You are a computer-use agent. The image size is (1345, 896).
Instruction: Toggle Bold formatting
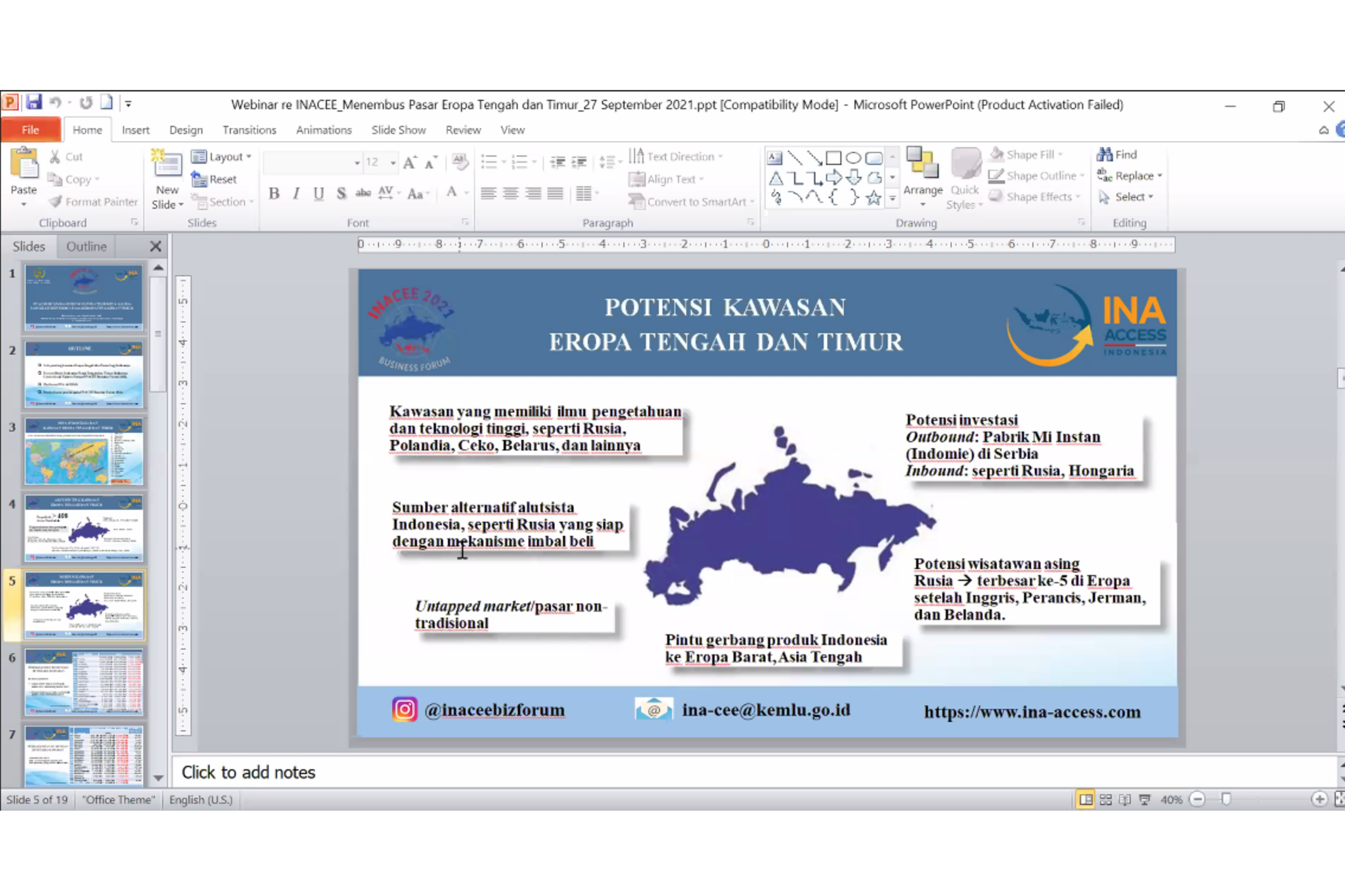pos(274,193)
